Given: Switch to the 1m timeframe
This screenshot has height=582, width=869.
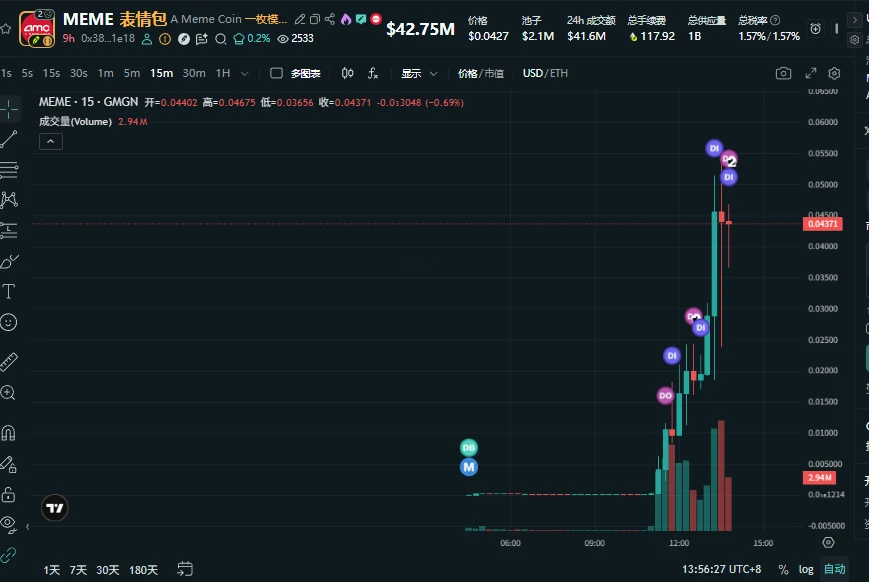Looking at the screenshot, I should pos(105,73).
